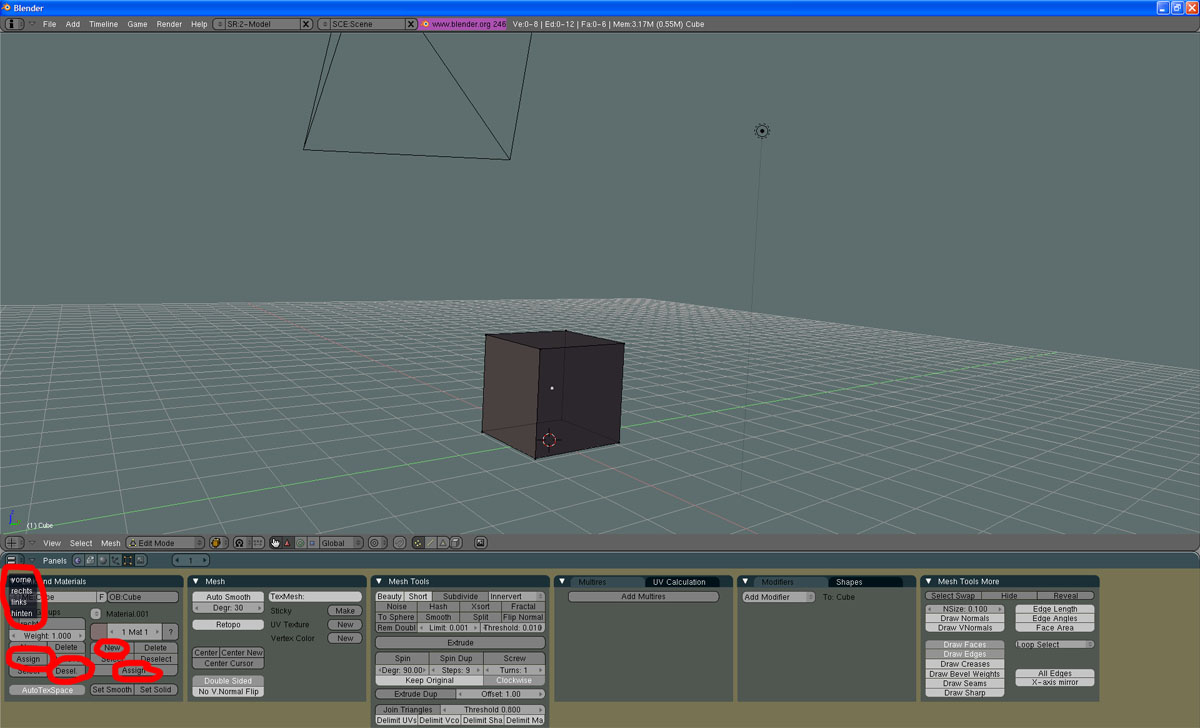Adjust the Weight 1.000 slider
The image size is (1200, 728).
click(x=47, y=636)
